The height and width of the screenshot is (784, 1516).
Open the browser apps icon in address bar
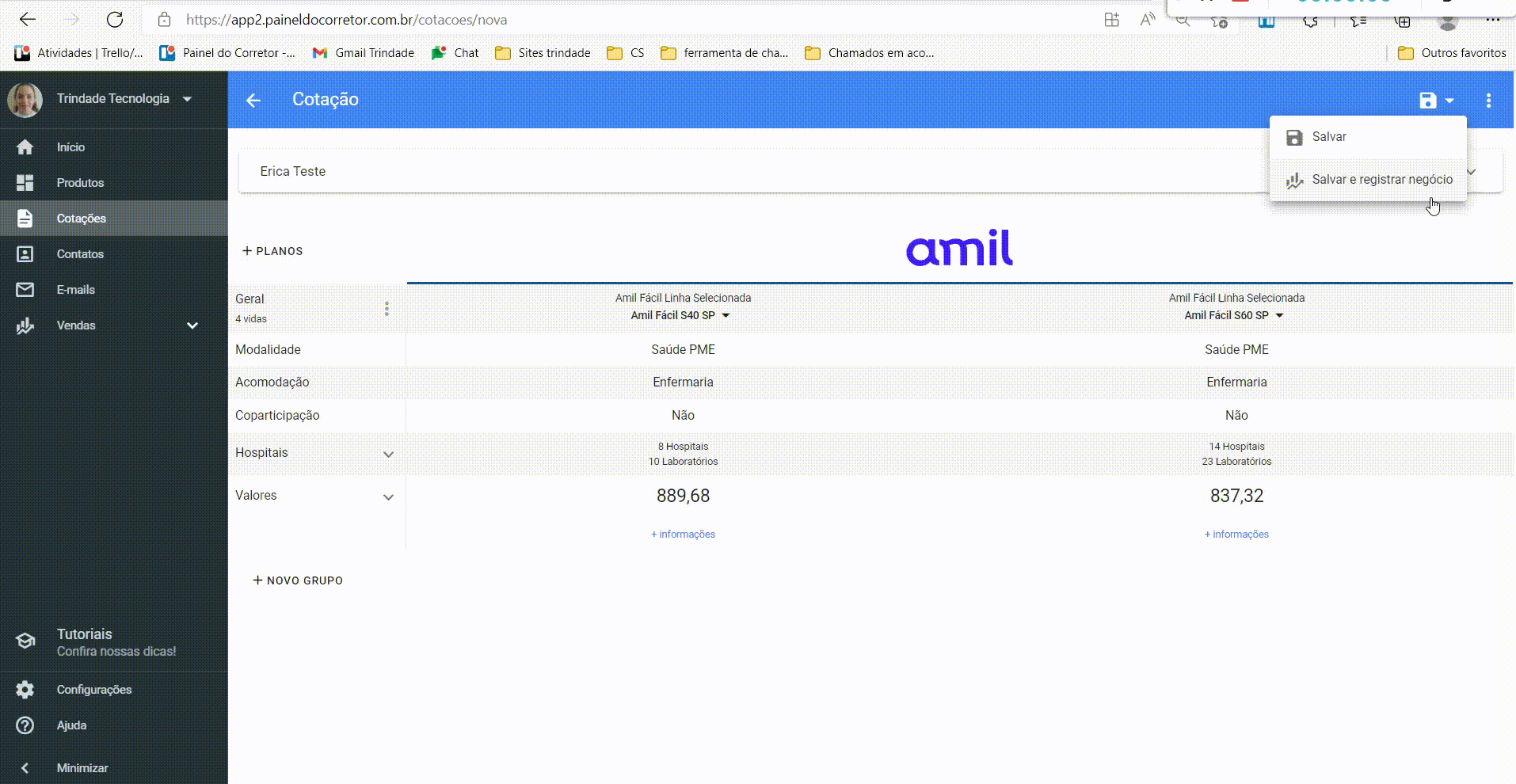click(1112, 20)
